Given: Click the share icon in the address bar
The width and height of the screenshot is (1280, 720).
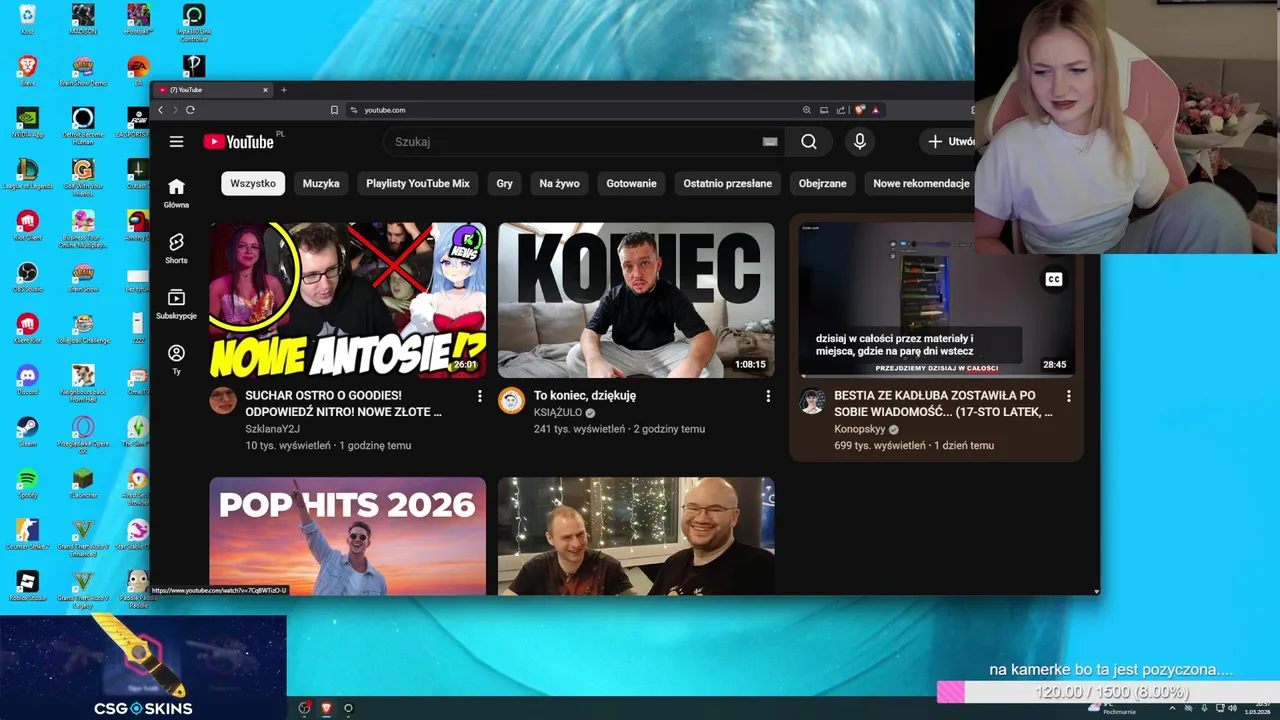Looking at the screenshot, I should pos(841,110).
